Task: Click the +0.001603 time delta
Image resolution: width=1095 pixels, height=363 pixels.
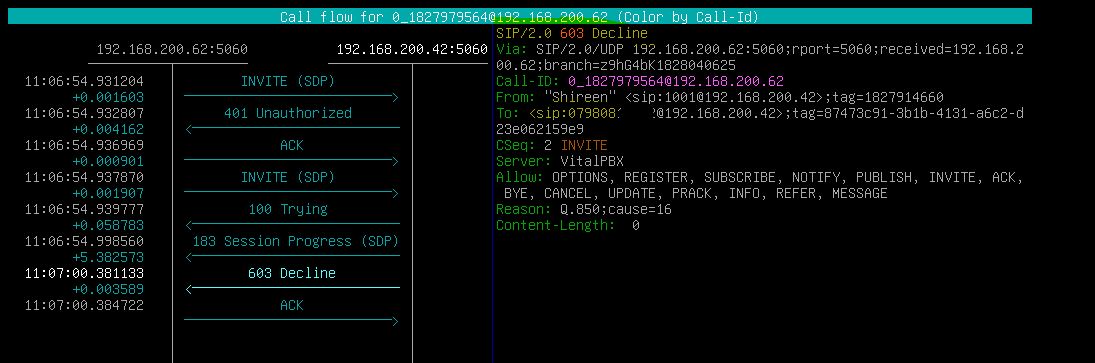Action: coord(108,98)
